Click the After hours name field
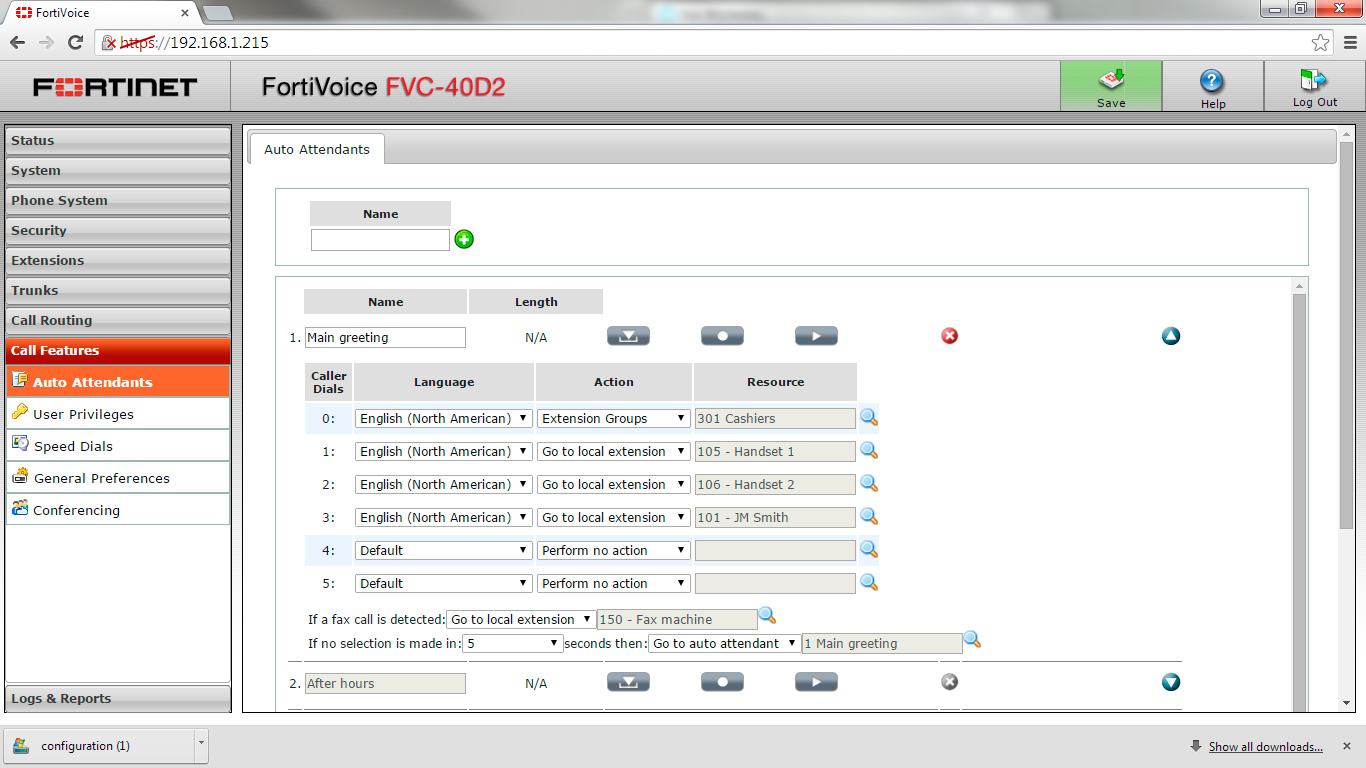Viewport: 1366px width, 768px height. 385,684
